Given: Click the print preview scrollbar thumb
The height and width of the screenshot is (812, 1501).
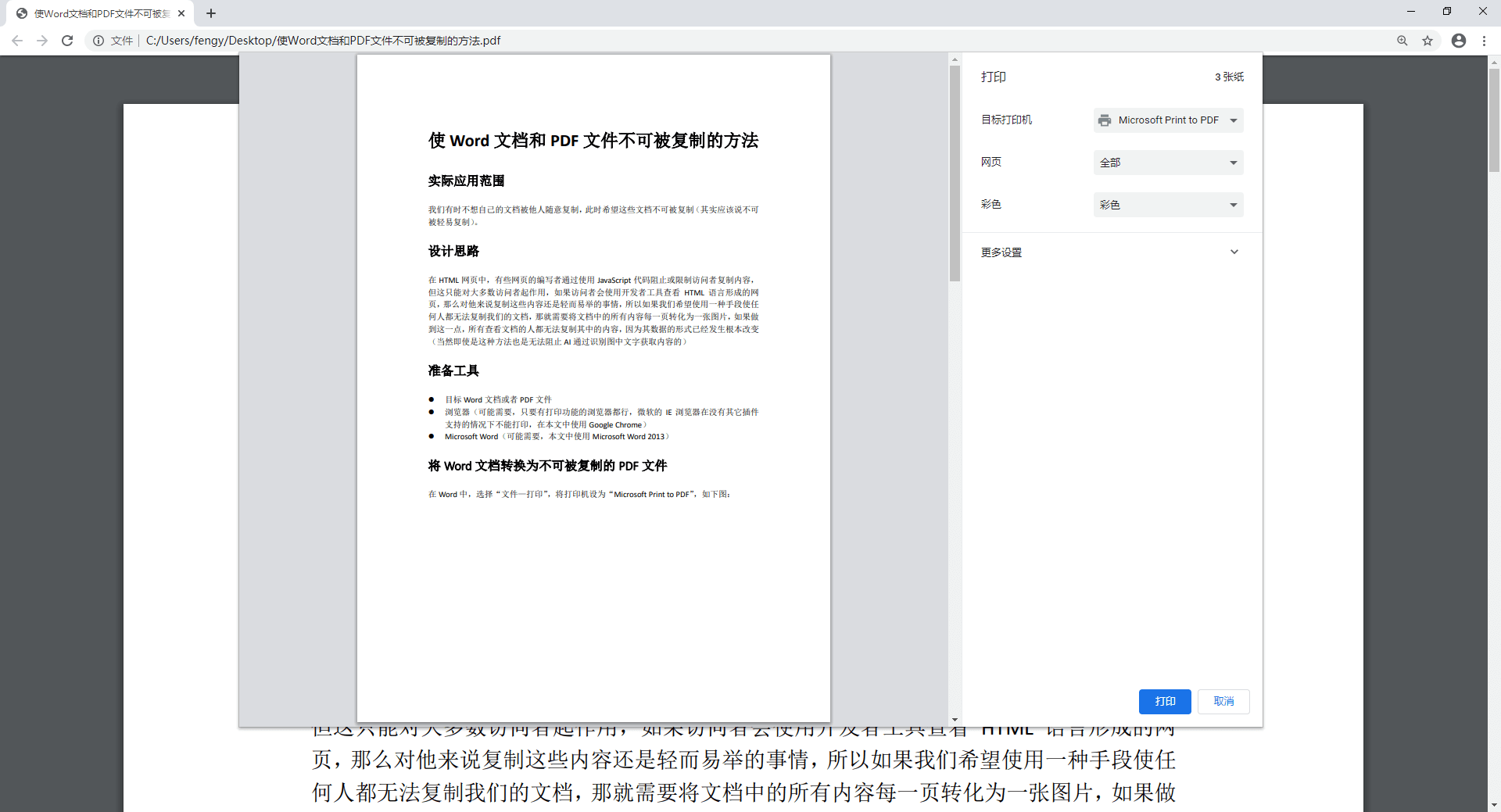Looking at the screenshot, I should tap(955, 172).
